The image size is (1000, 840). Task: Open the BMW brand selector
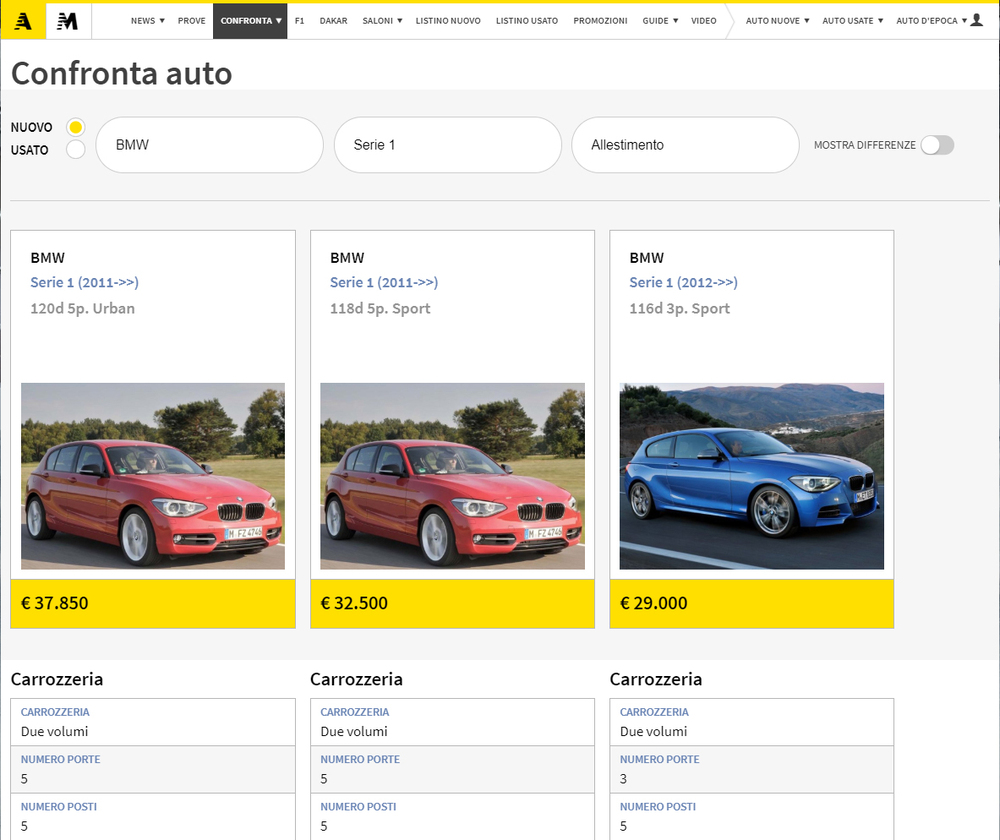(x=209, y=145)
